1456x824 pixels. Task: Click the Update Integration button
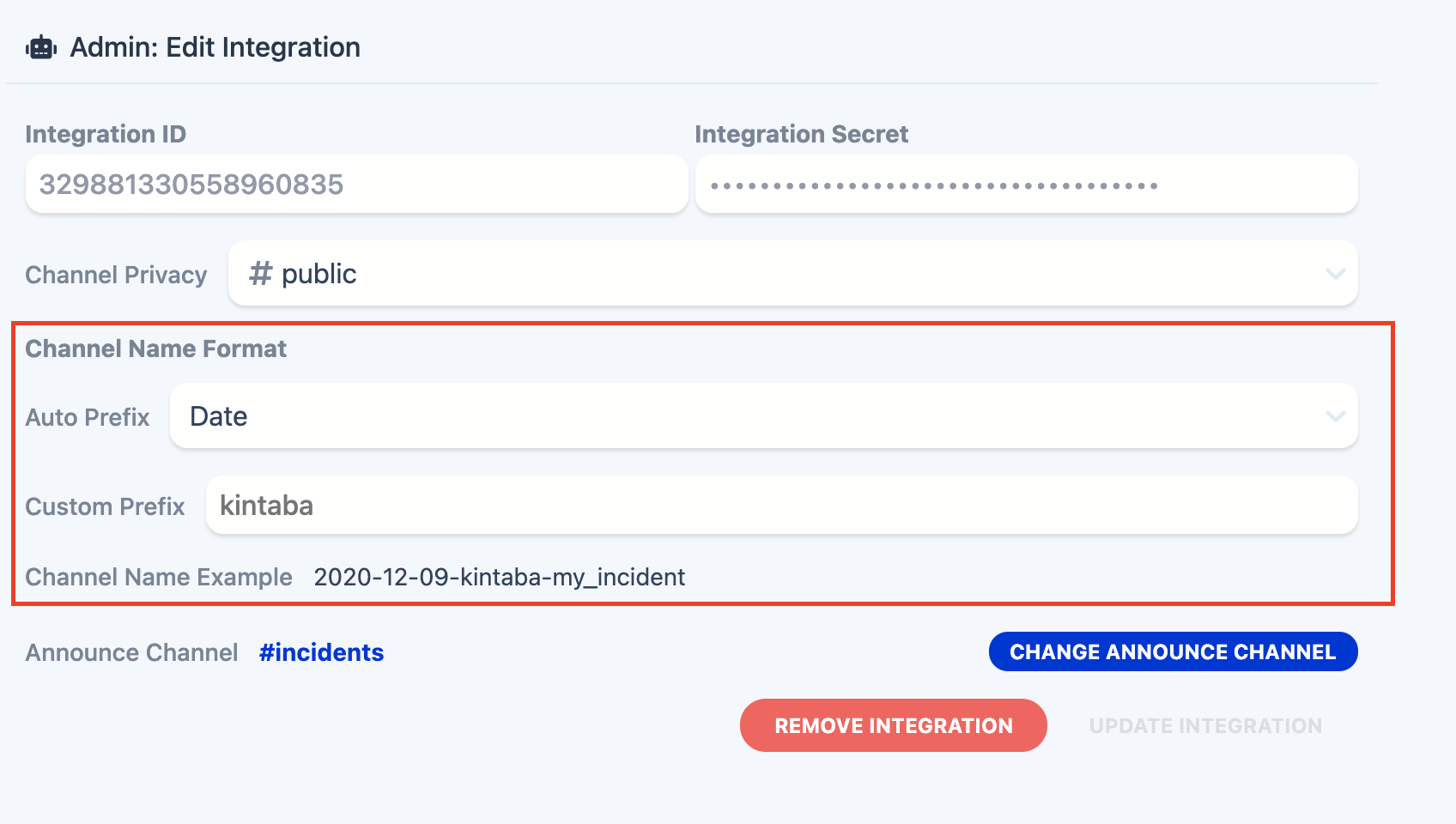pyautogui.click(x=1205, y=725)
